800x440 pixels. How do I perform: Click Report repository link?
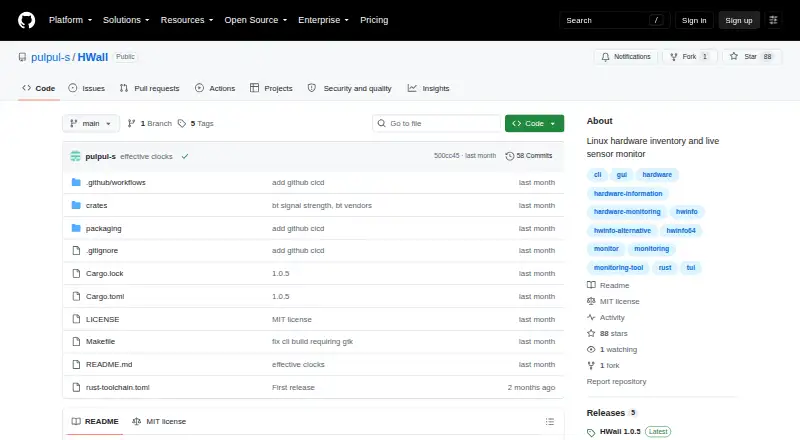click(616, 381)
